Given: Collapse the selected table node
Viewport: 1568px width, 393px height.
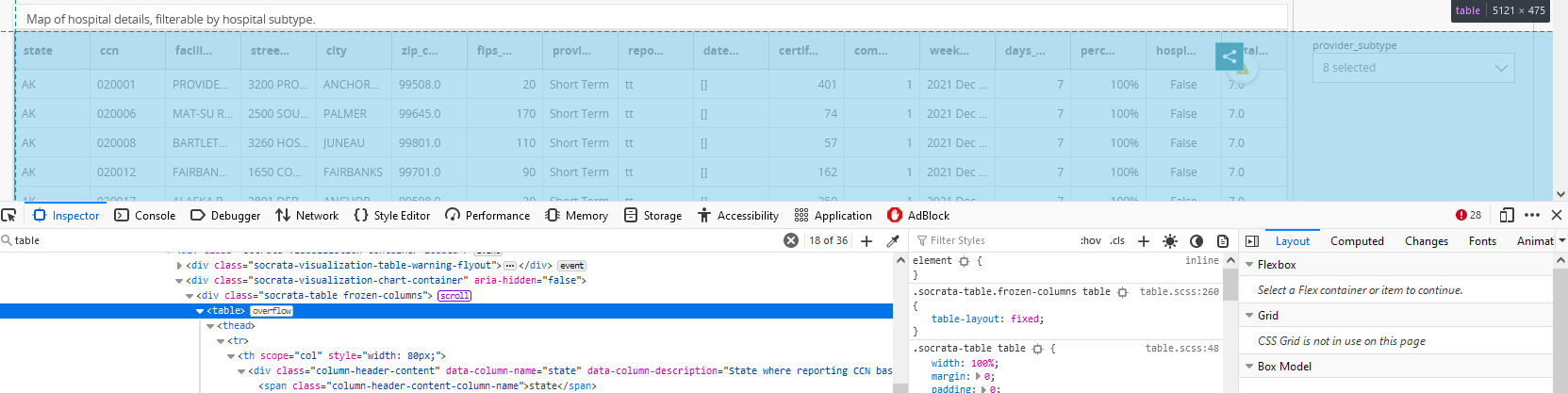Looking at the screenshot, I should tap(200, 311).
